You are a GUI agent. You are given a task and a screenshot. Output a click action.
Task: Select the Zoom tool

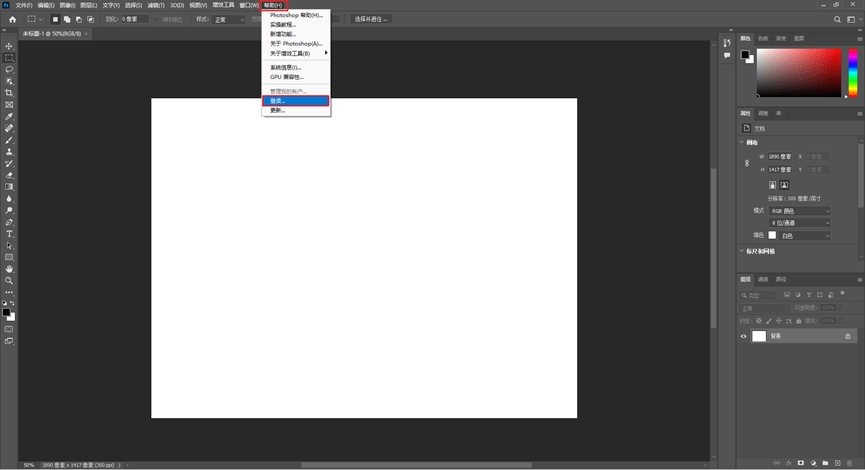click(9, 281)
